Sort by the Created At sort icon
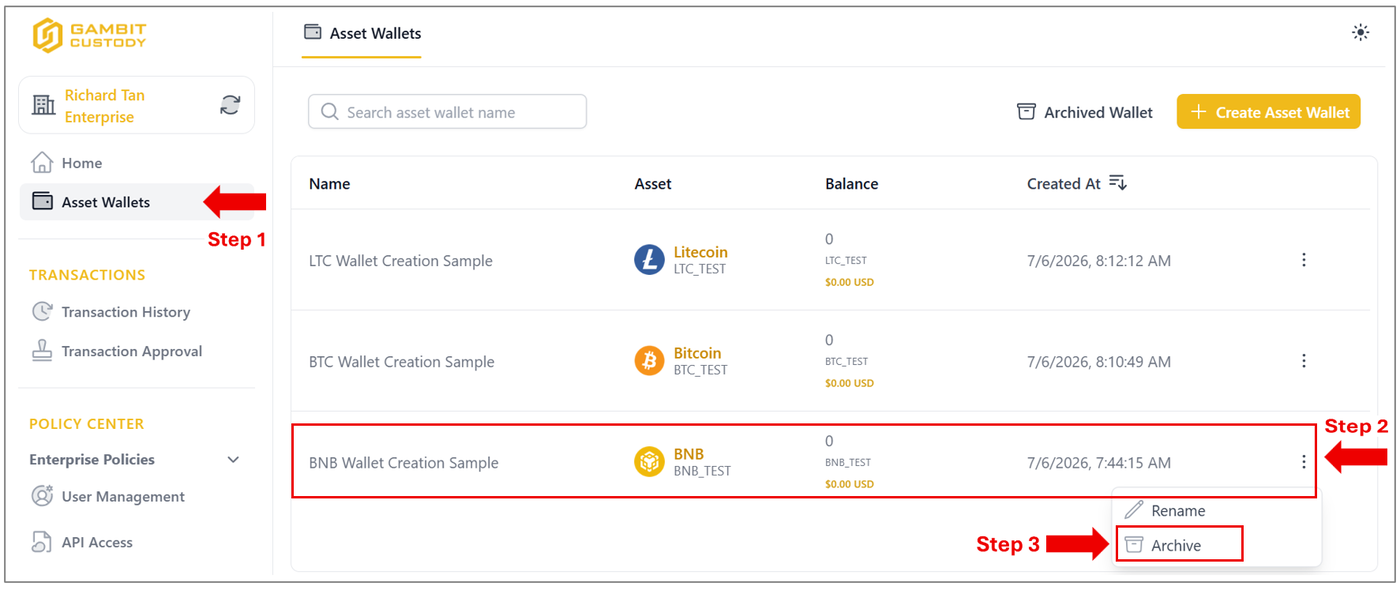Image resolution: width=1400 pixels, height=594 pixels. point(1118,183)
